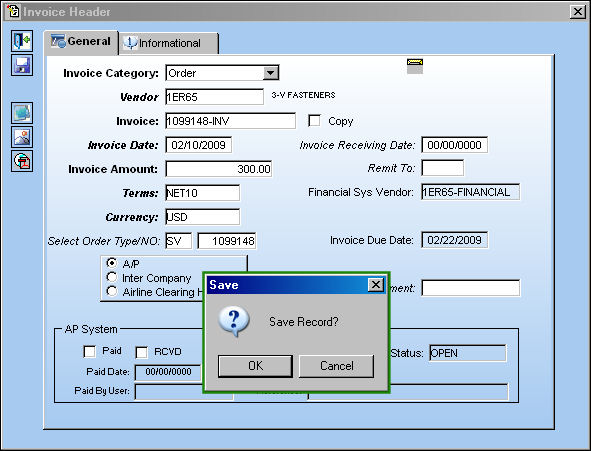Viewport: 591px width, 451px height.
Task: Click the Invoice Date field 02/10/2009
Action: click(199, 145)
